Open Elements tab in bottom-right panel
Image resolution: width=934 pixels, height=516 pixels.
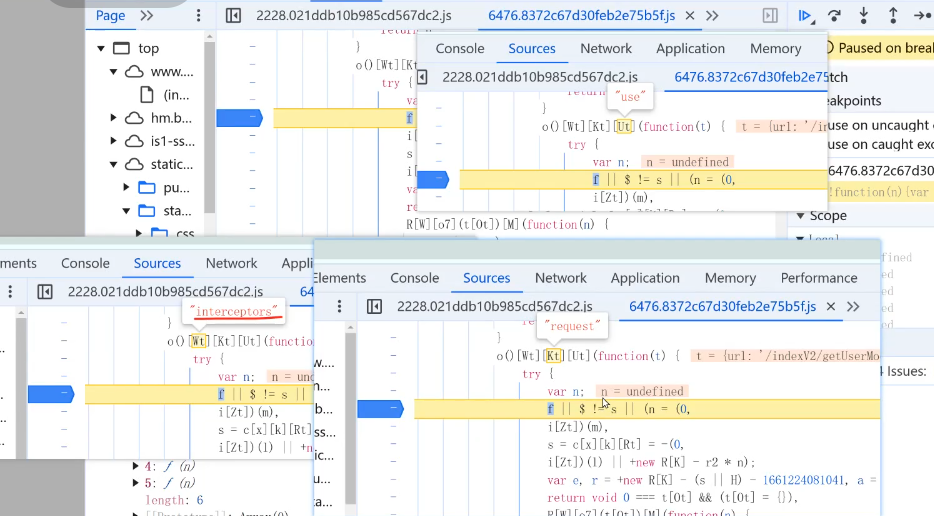point(340,278)
